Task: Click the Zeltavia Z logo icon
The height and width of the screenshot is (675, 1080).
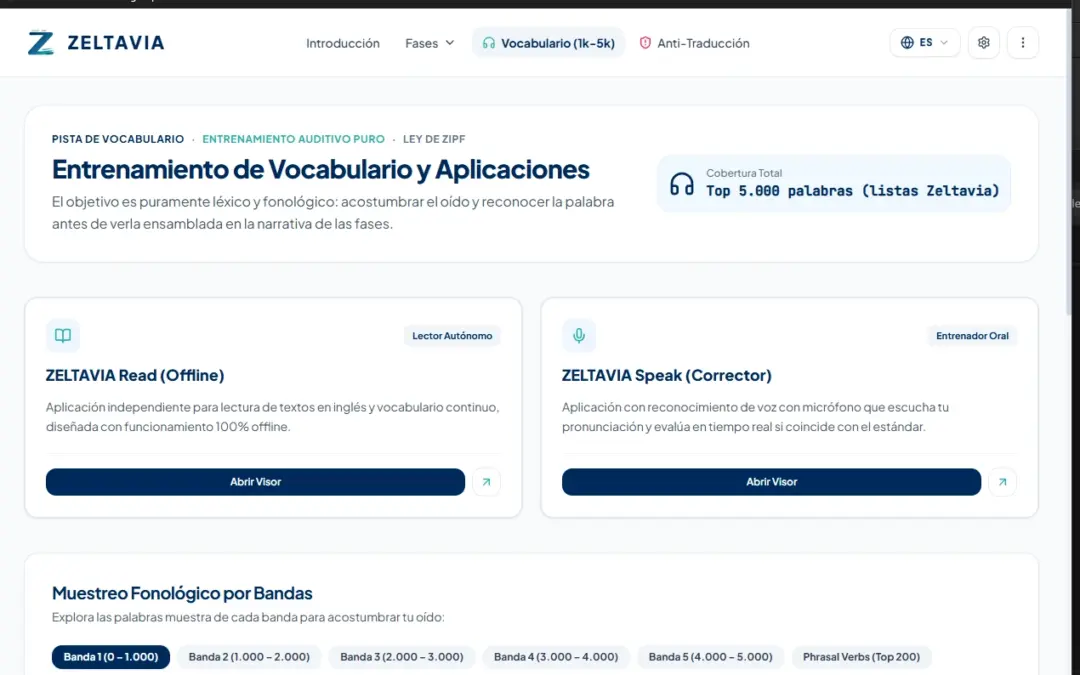Action: point(41,43)
